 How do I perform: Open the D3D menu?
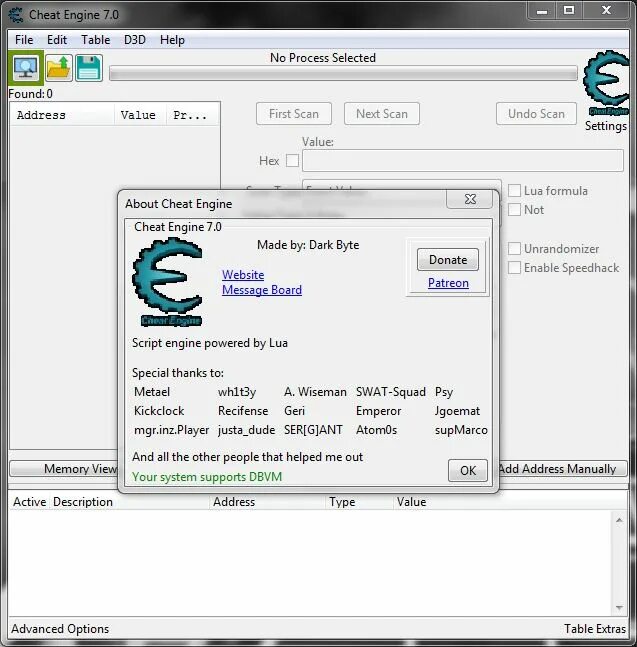pos(135,40)
